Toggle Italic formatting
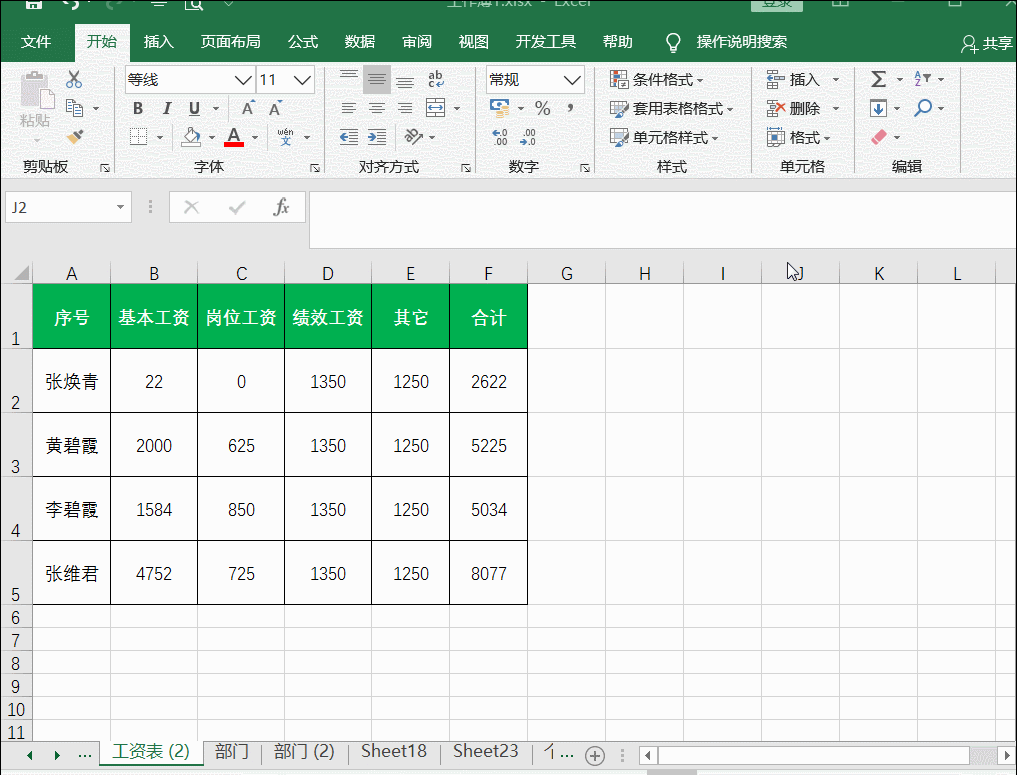The height and width of the screenshot is (775, 1017). (166, 108)
